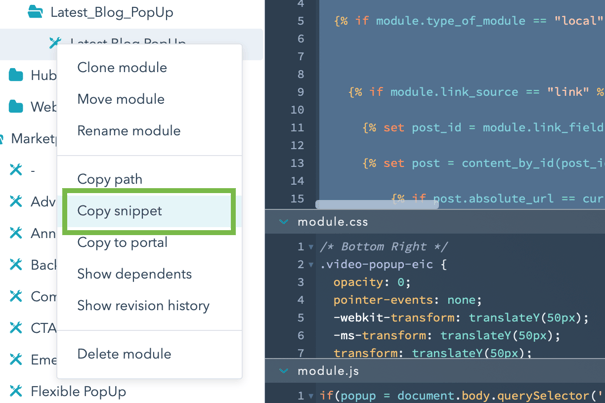
Task: Click module icon beside CTA item
Action: [16, 328]
